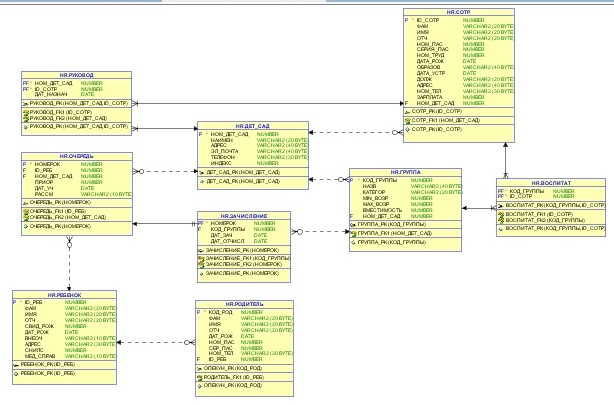Select the HR.РУКОВОД table header

pos(76,75)
